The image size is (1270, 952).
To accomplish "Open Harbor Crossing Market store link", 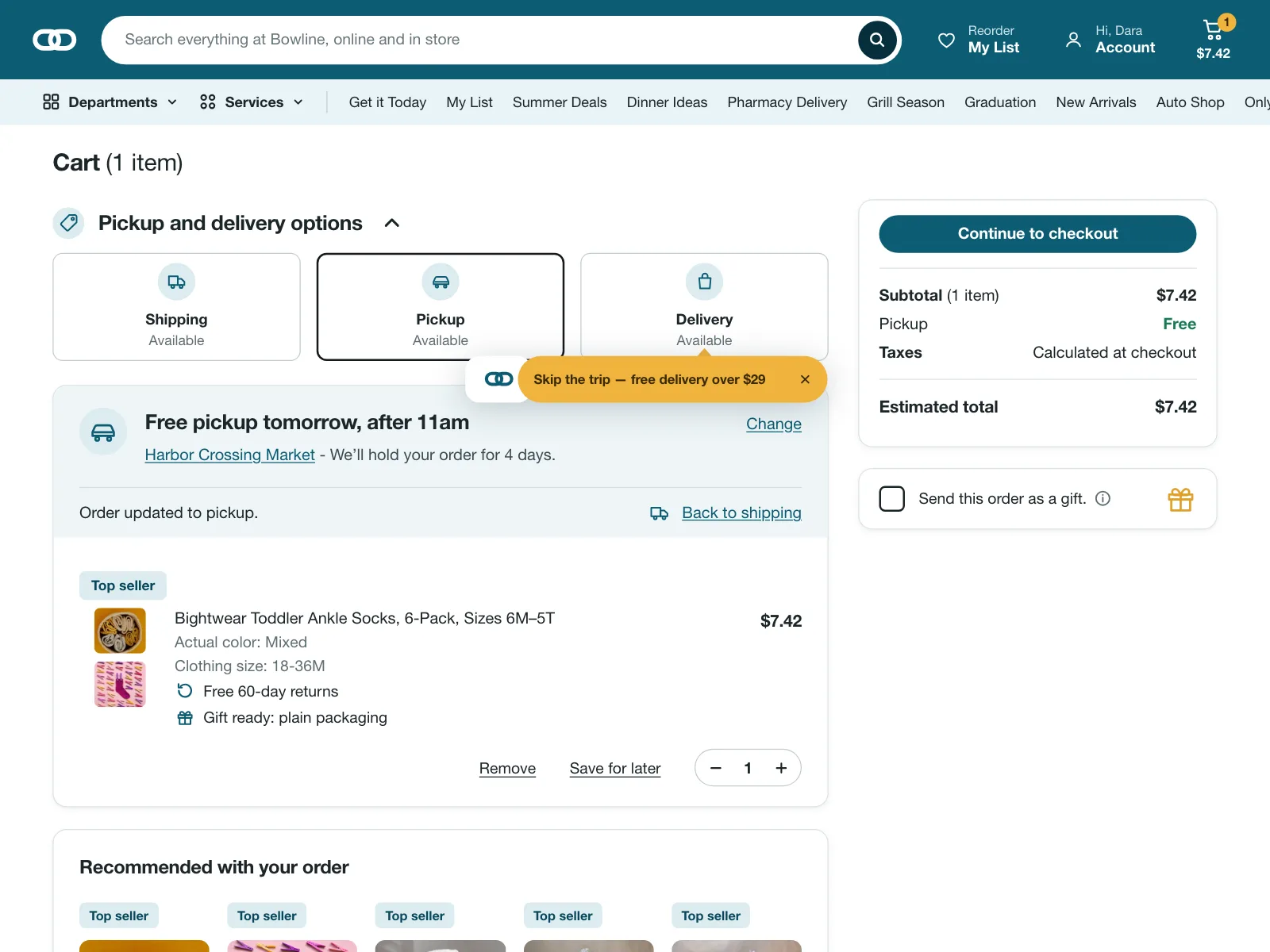I will [230, 455].
